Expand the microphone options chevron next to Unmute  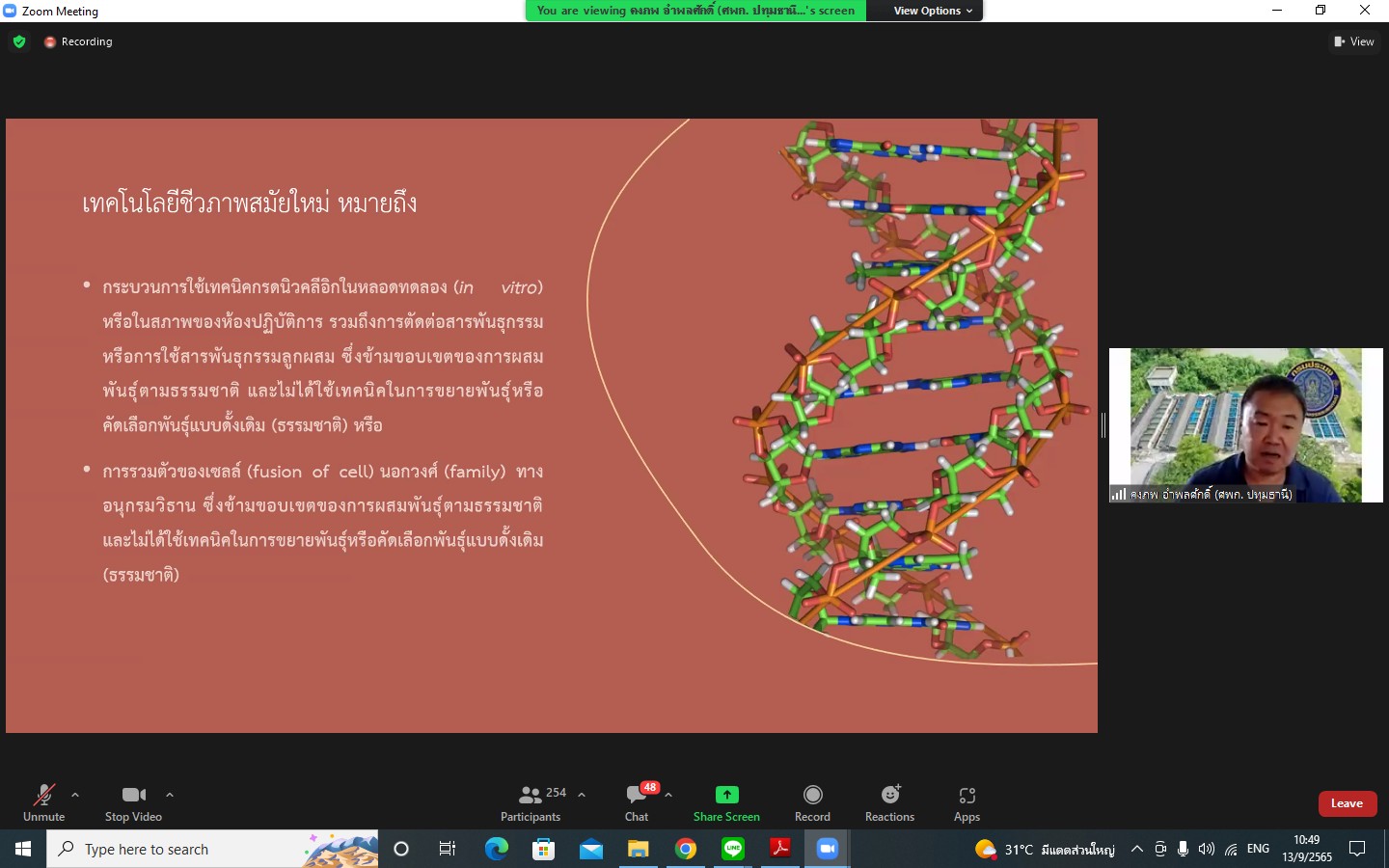(74, 795)
